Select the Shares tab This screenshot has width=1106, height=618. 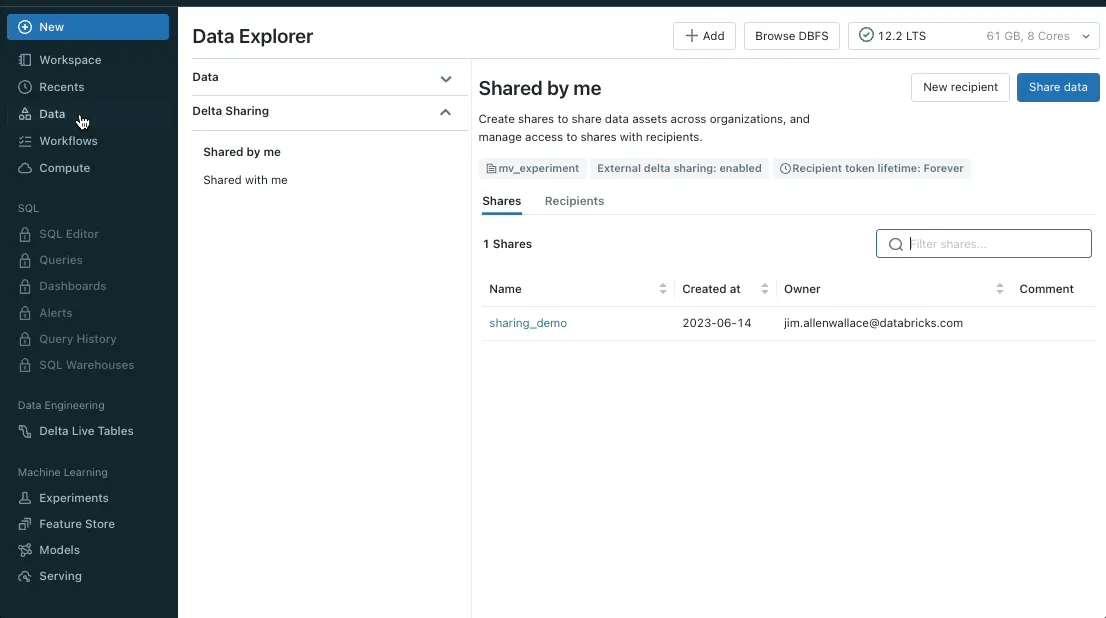[x=501, y=201]
